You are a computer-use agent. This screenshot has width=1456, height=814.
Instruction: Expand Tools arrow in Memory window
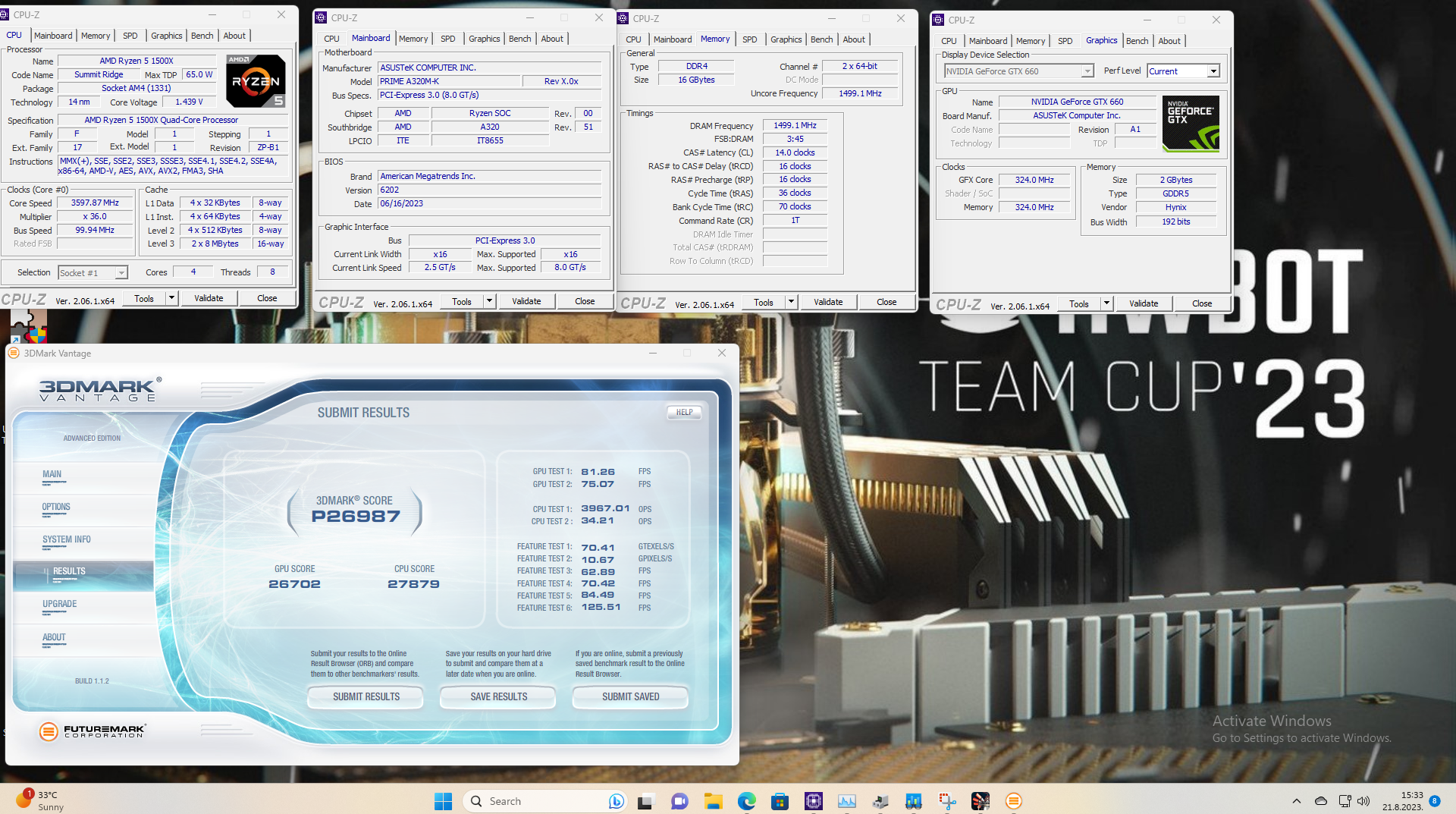click(792, 302)
